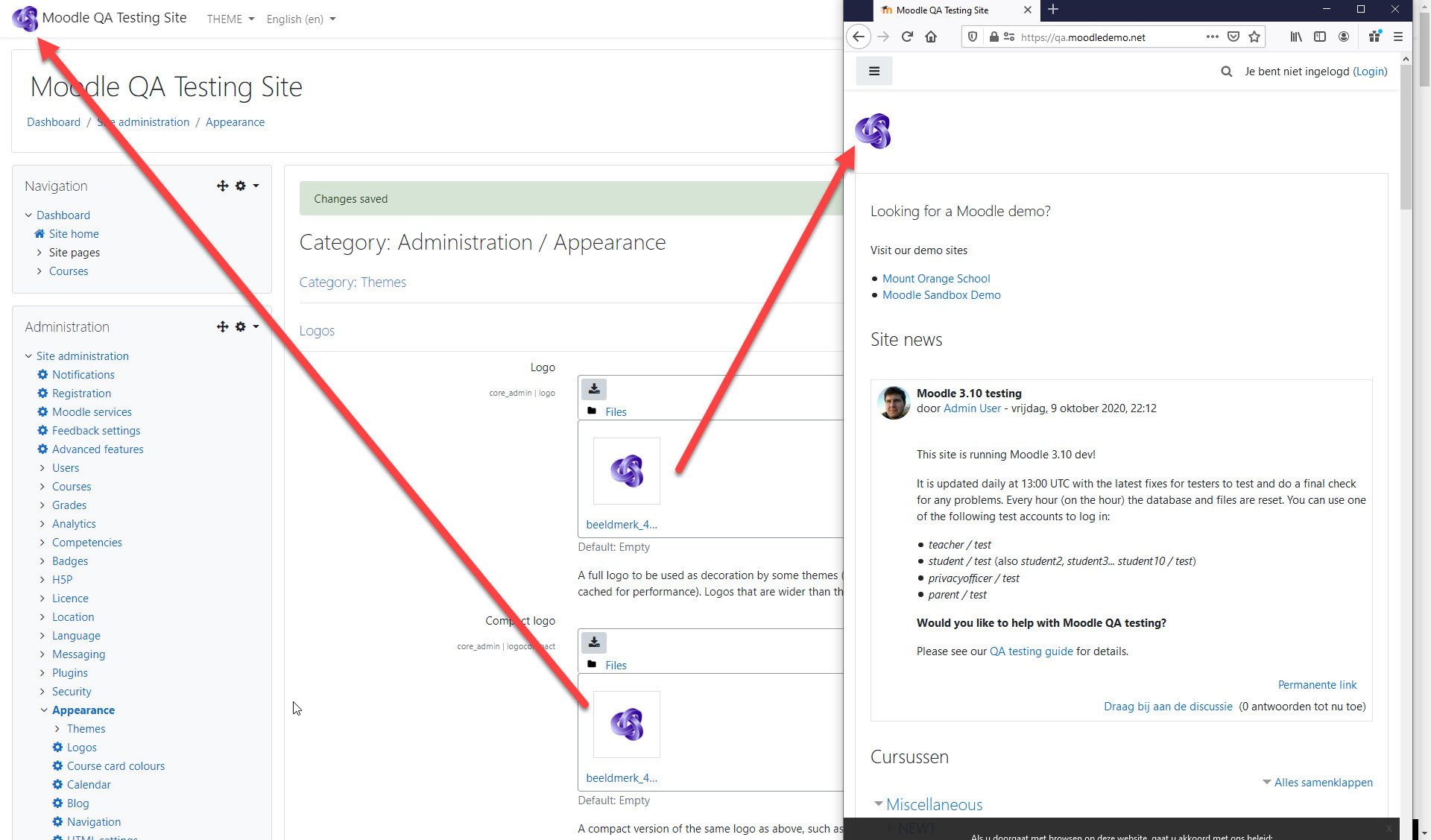This screenshot has width=1431, height=840.
Task: Click the Firefox home button
Action: pos(931,37)
